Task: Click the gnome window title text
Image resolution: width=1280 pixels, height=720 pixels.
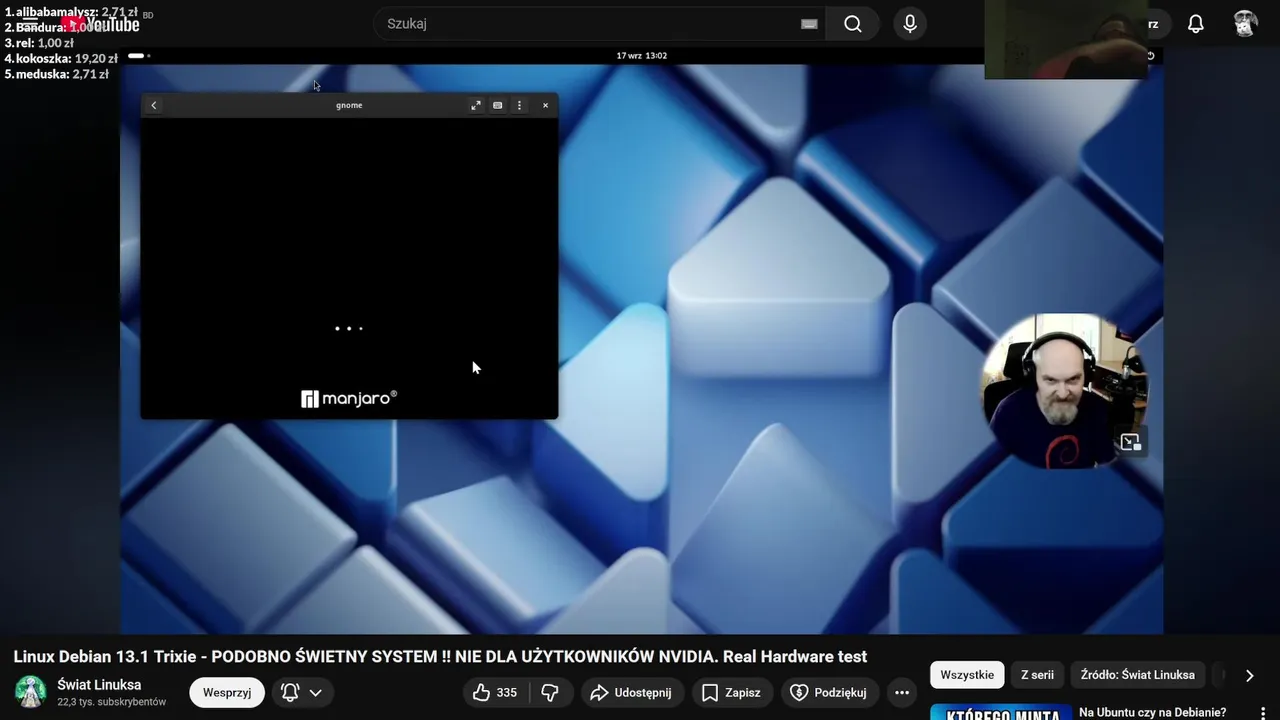Action: click(349, 105)
